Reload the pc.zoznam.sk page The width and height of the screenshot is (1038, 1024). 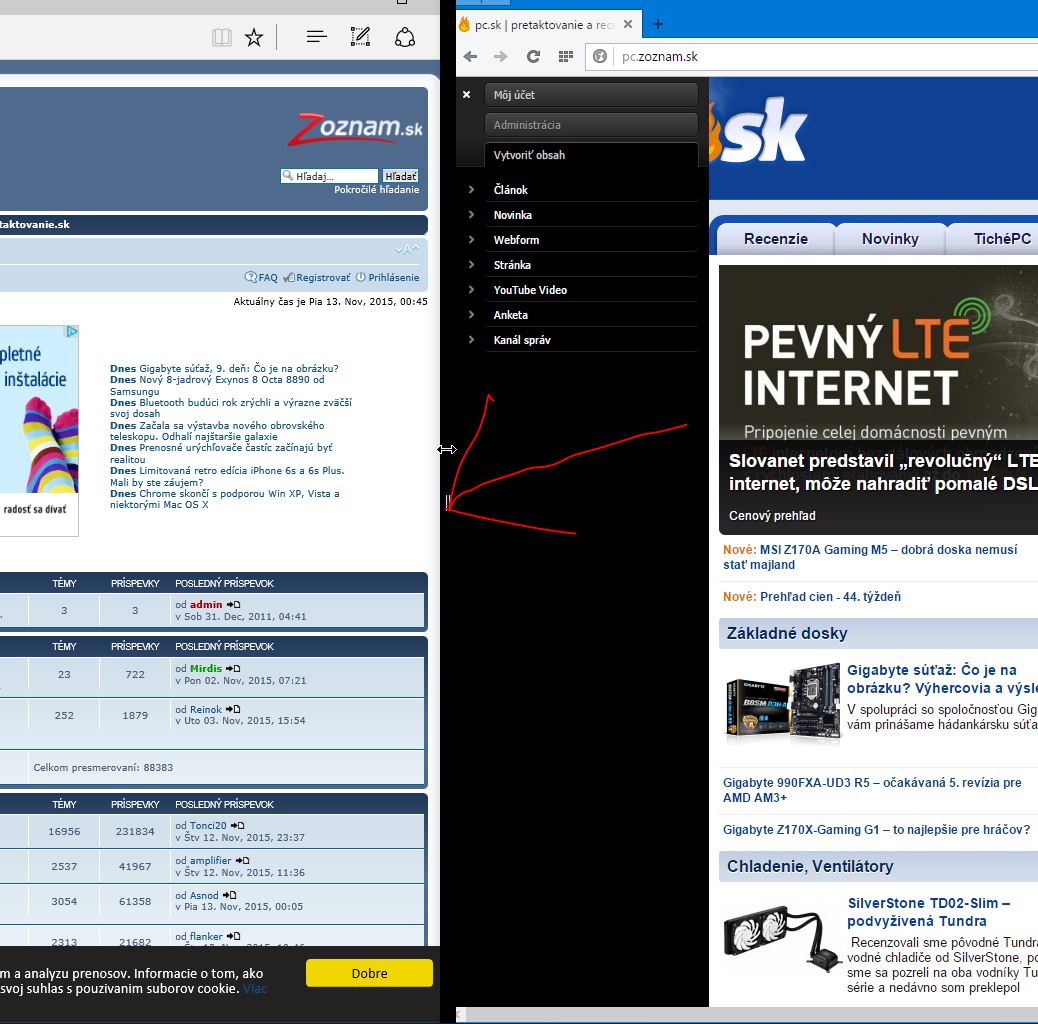(533, 57)
